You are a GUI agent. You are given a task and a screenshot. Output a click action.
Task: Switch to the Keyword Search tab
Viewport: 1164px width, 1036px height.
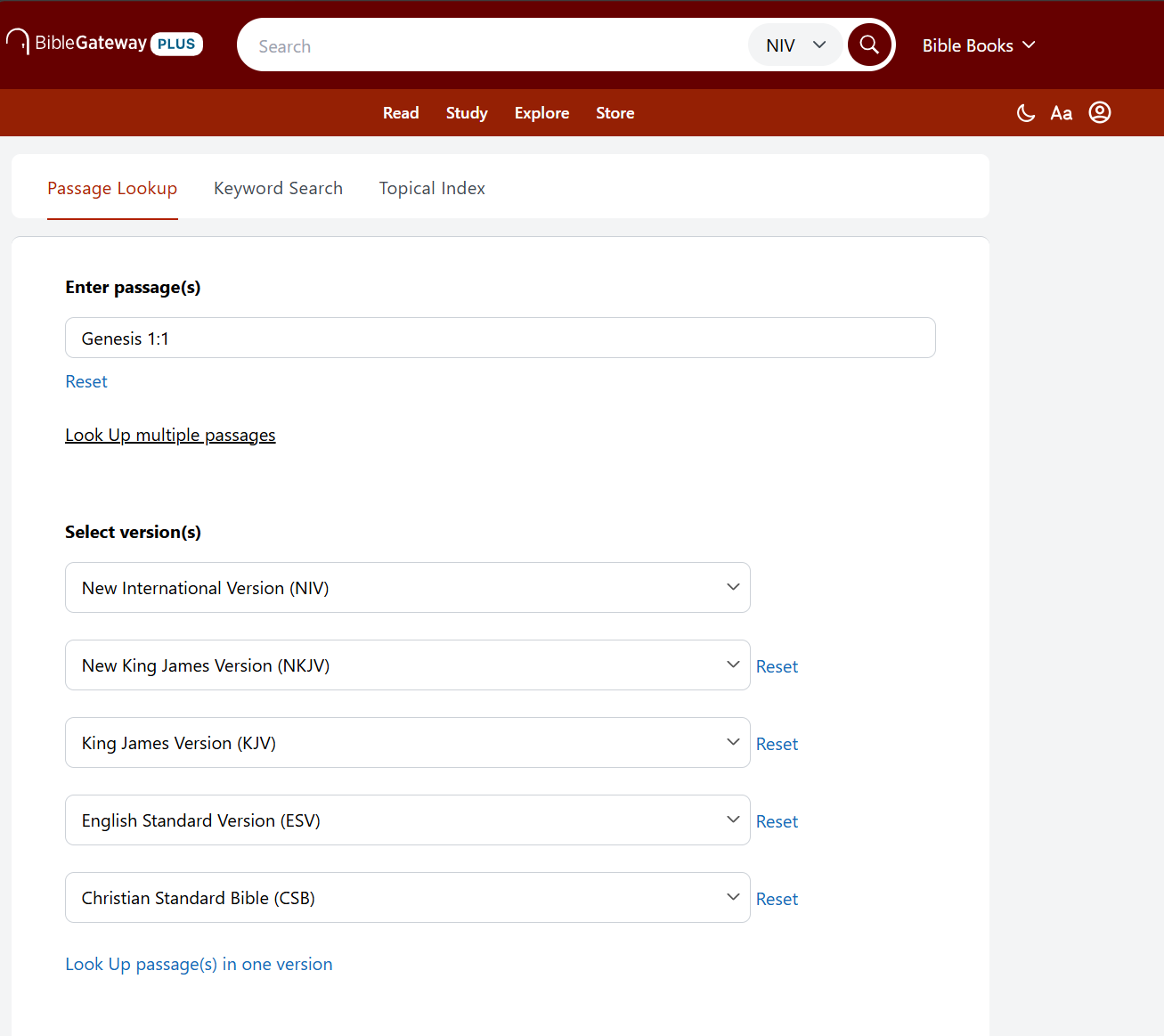tap(278, 188)
